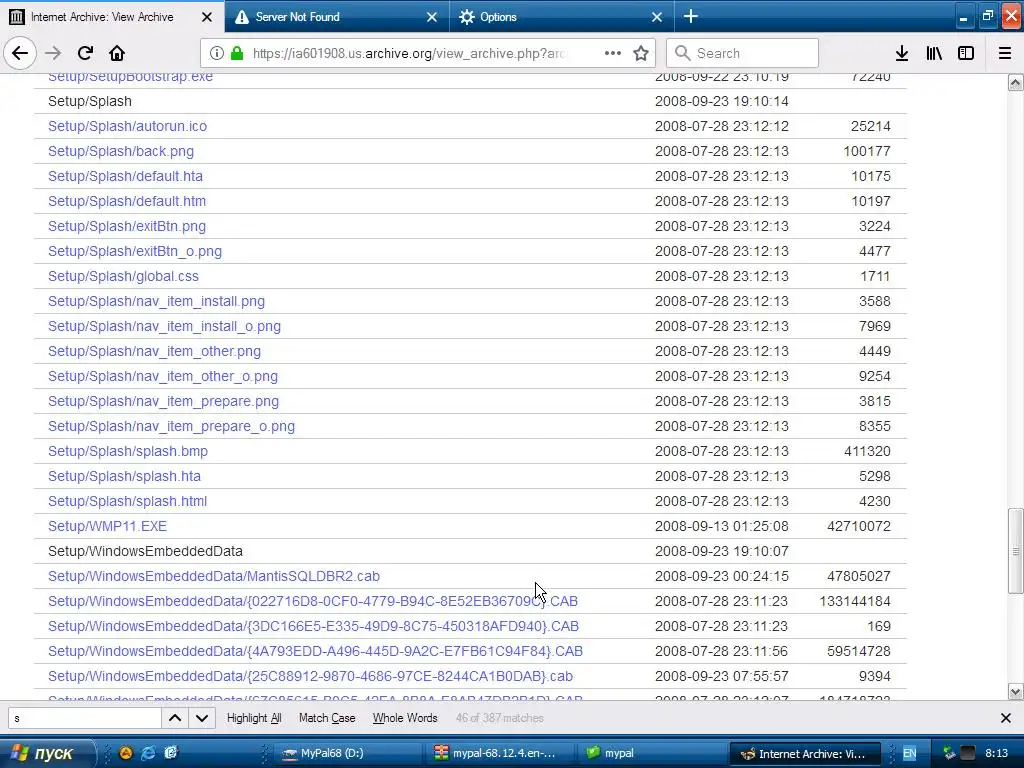Open the Windows Start (пуск) button

(x=48, y=753)
